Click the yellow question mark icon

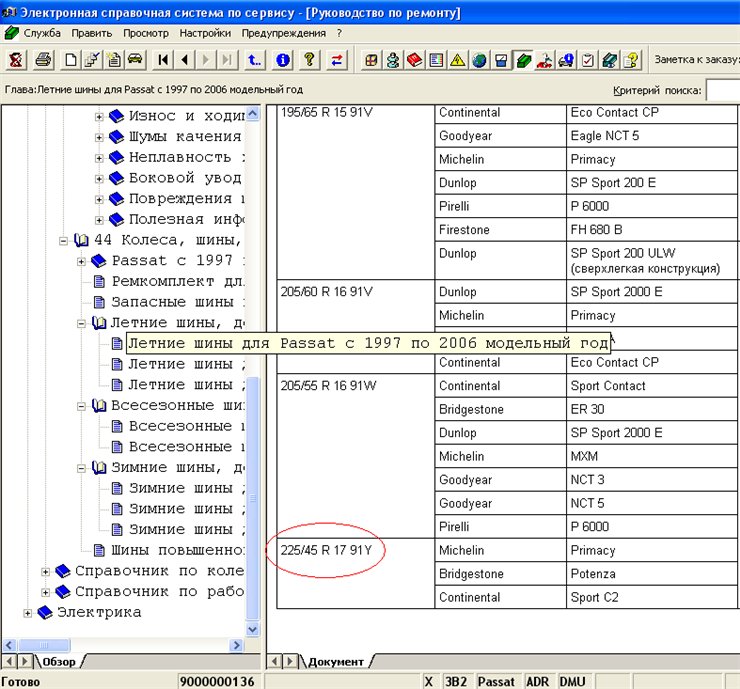click(310, 60)
